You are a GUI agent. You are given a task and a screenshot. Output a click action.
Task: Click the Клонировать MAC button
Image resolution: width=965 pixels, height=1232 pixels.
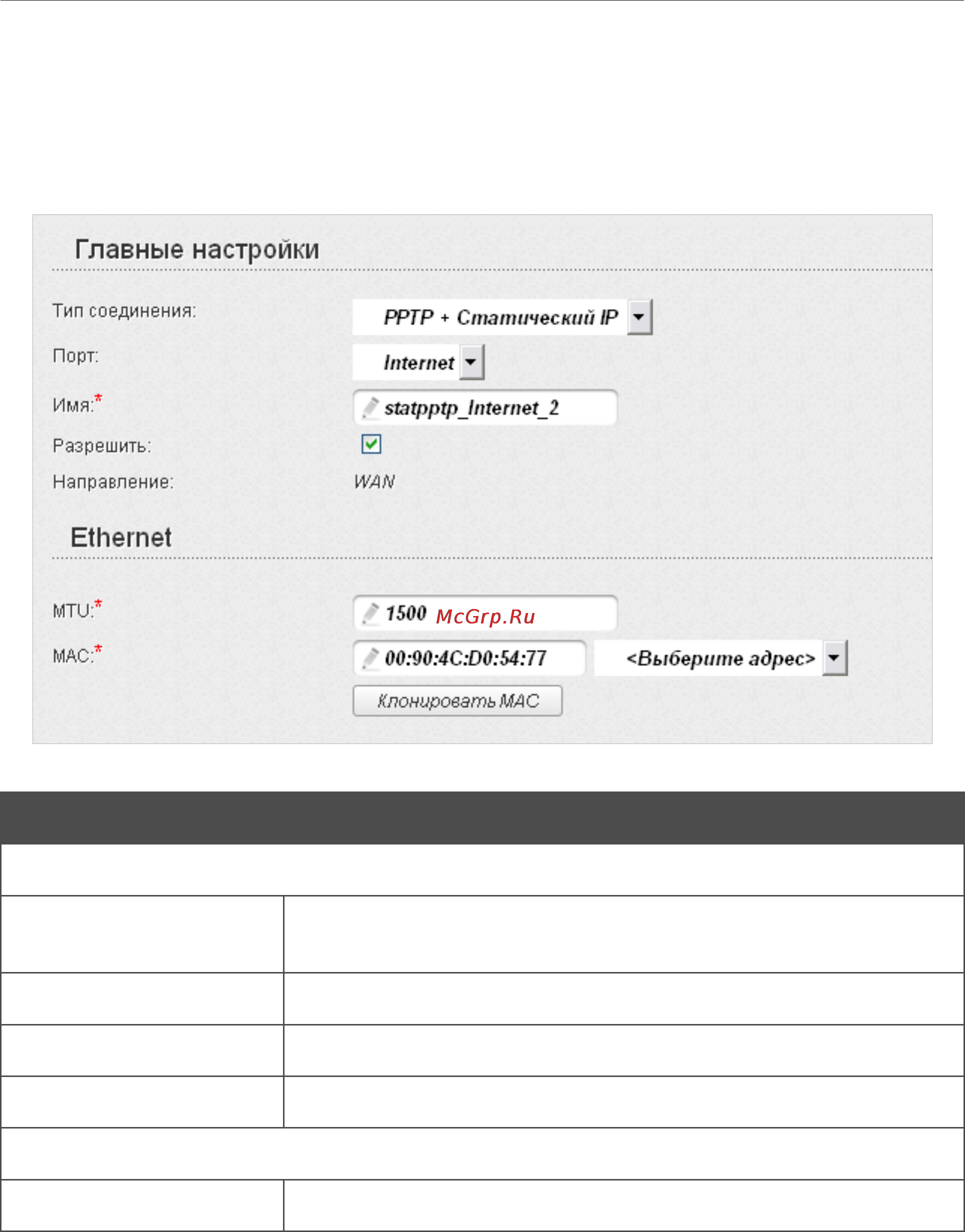click(x=457, y=701)
